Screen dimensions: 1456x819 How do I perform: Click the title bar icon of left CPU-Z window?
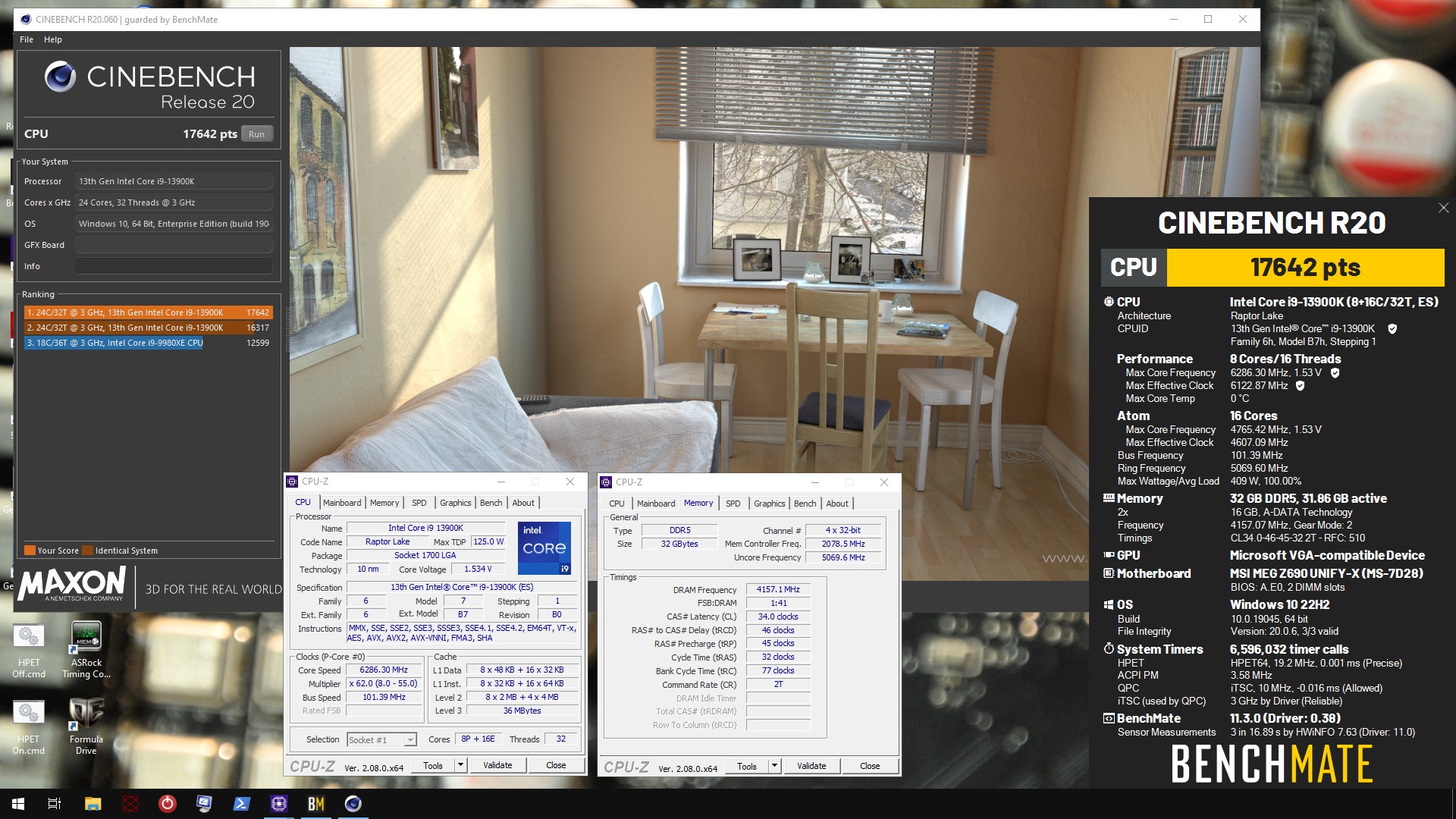(x=292, y=482)
